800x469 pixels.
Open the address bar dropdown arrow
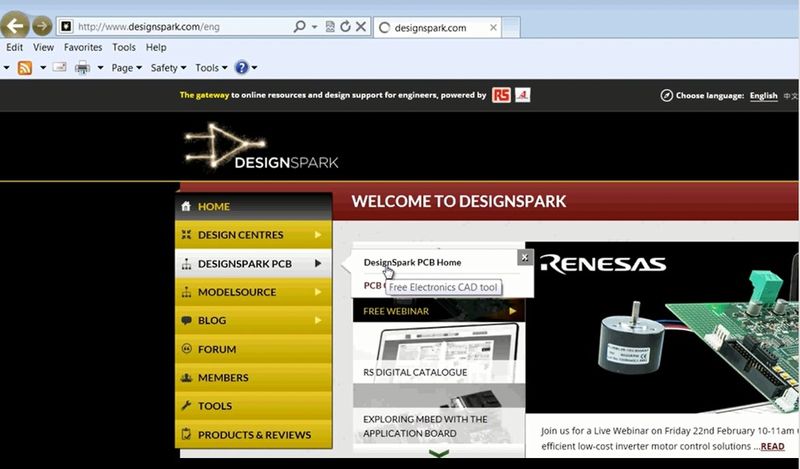click(x=314, y=27)
